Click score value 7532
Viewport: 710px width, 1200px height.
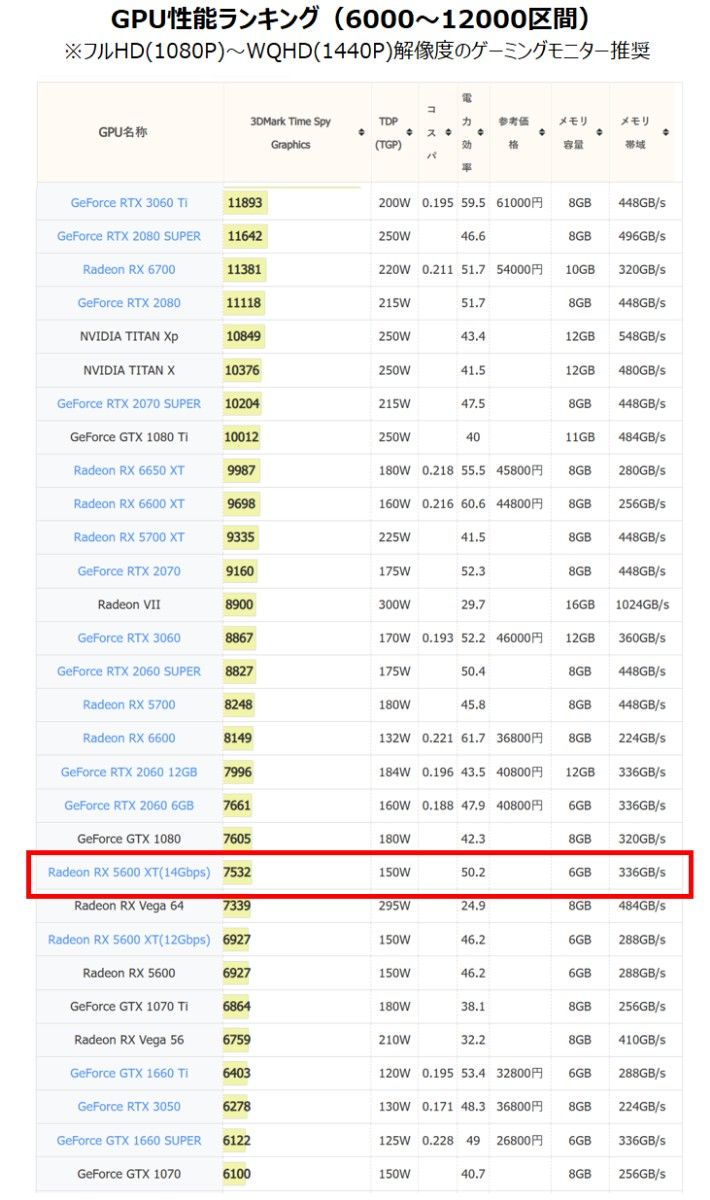click(238, 873)
